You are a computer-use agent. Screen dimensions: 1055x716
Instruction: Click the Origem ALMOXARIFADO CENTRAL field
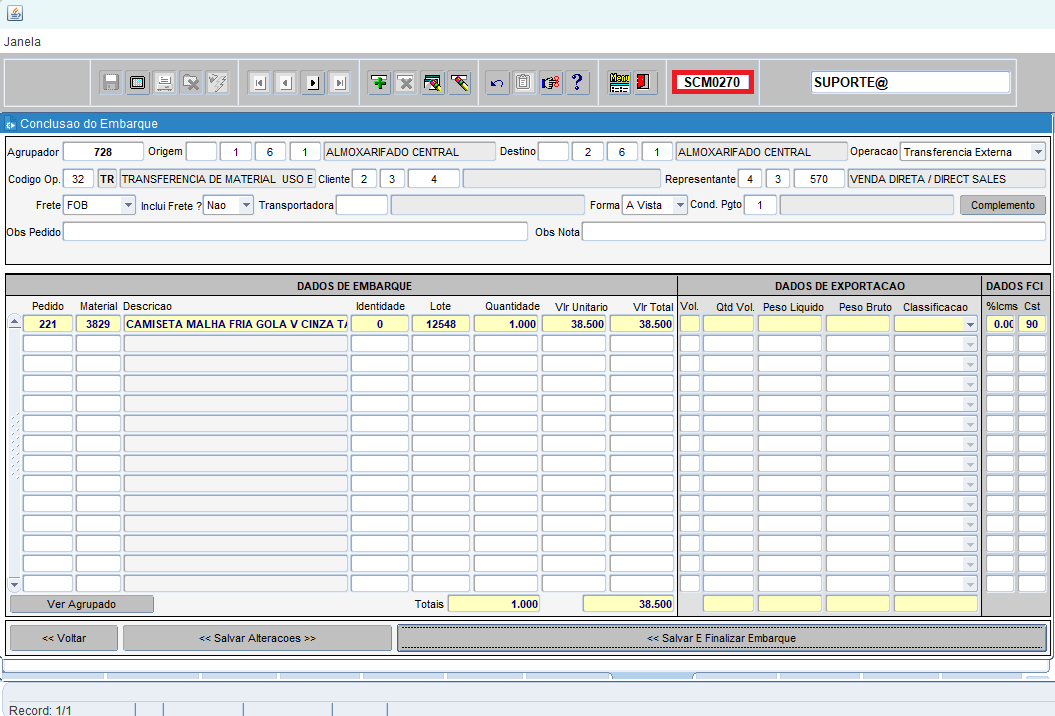[409, 152]
